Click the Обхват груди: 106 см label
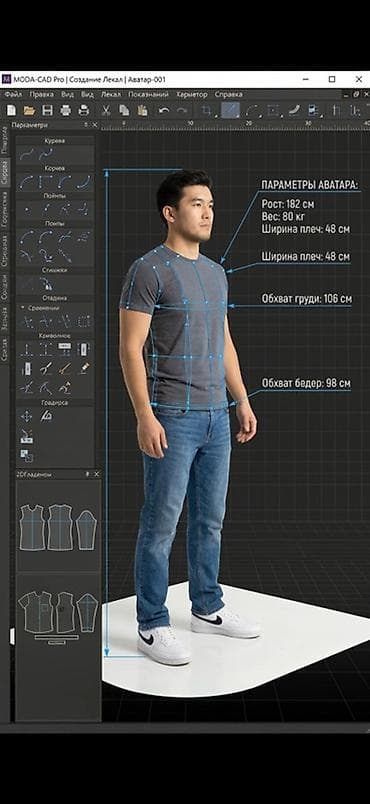Viewport: 370px width, 804px height. tap(307, 298)
